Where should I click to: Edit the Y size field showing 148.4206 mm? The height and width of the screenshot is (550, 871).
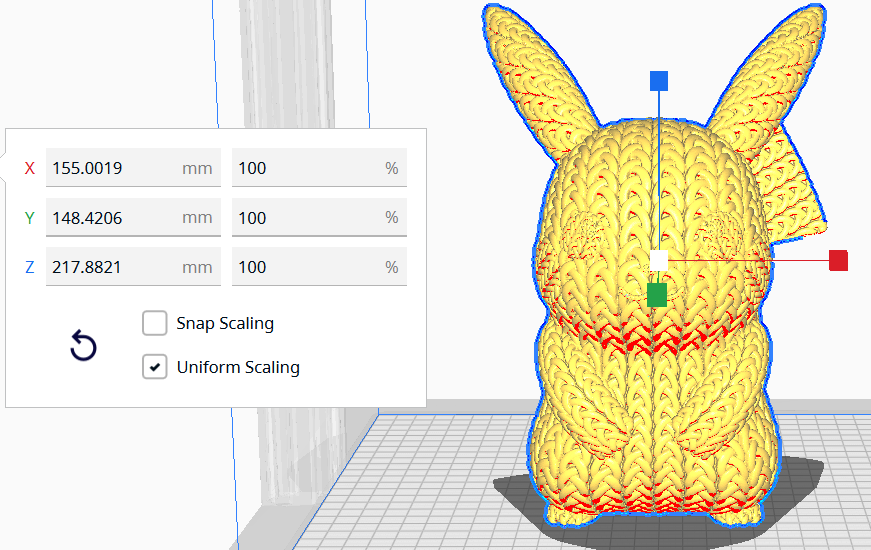click(x=133, y=217)
